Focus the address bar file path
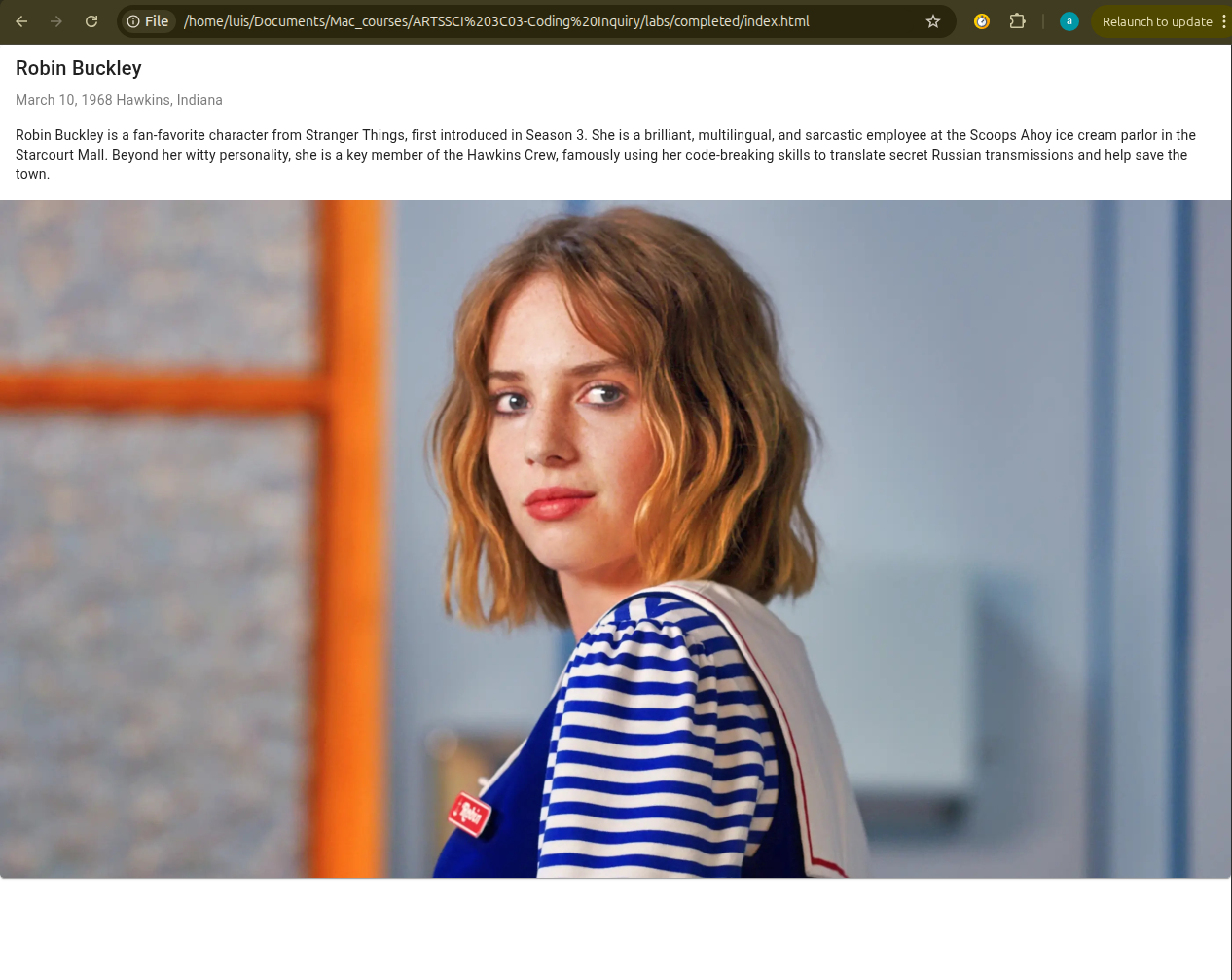The image size is (1232, 980). coord(496,21)
